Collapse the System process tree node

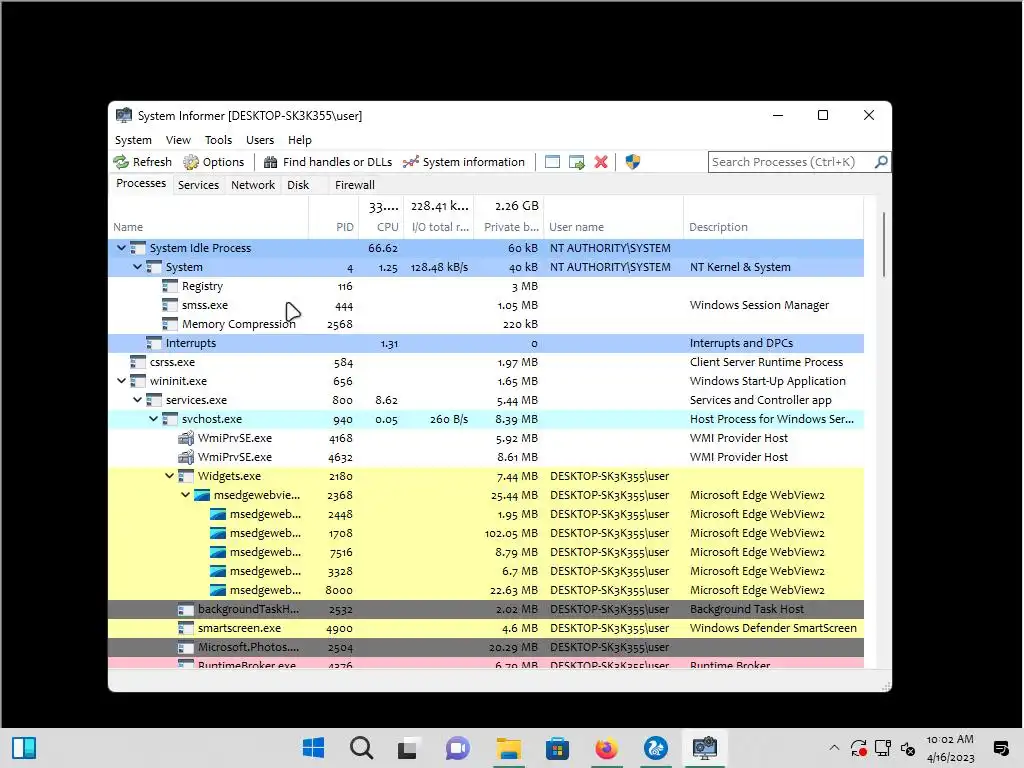(x=137, y=266)
